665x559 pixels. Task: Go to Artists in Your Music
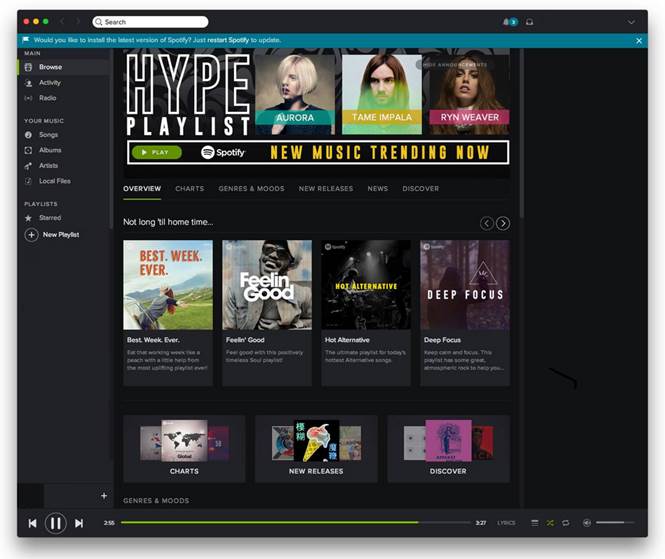pos(48,165)
